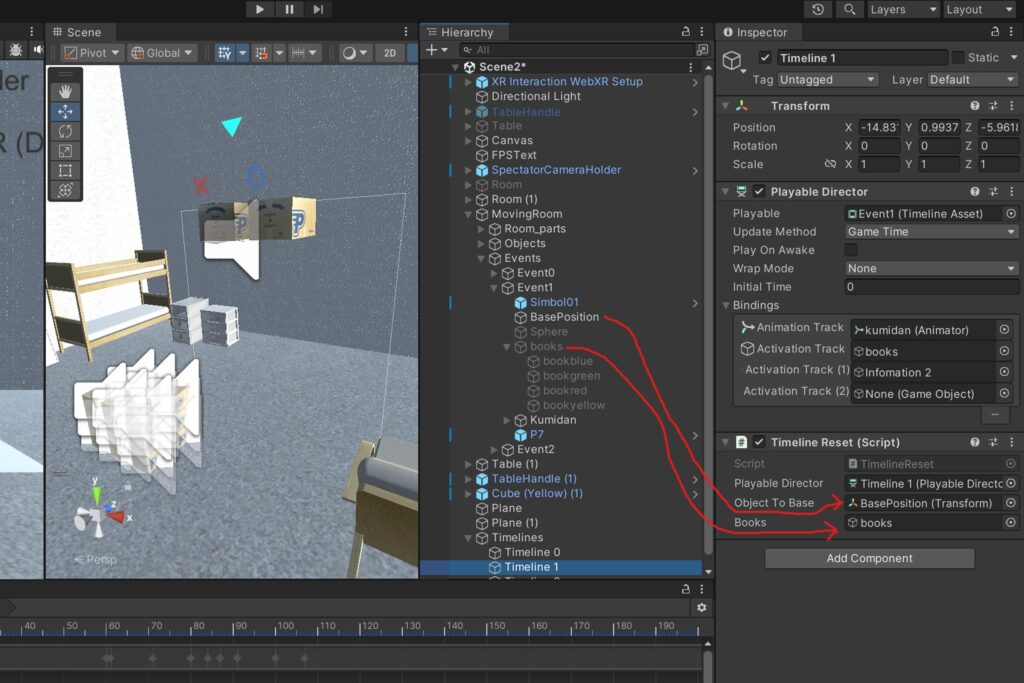Select the Scale tool
Image resolution: width=1024 pixels, height=683 pixels.
click(x=65, y=151)
